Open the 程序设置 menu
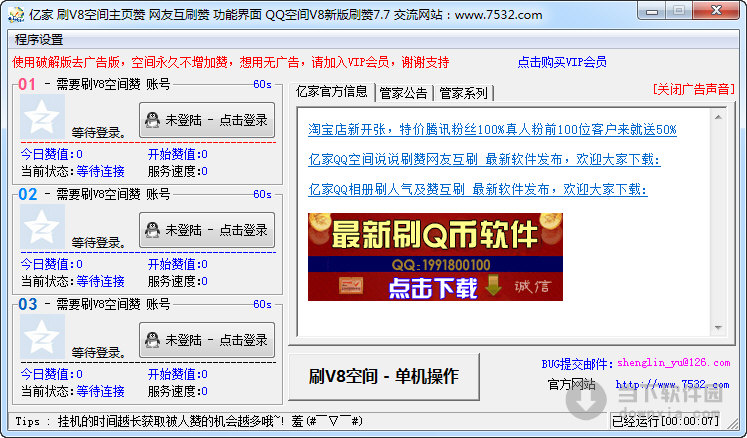747x438 pixels. [39, 40]
